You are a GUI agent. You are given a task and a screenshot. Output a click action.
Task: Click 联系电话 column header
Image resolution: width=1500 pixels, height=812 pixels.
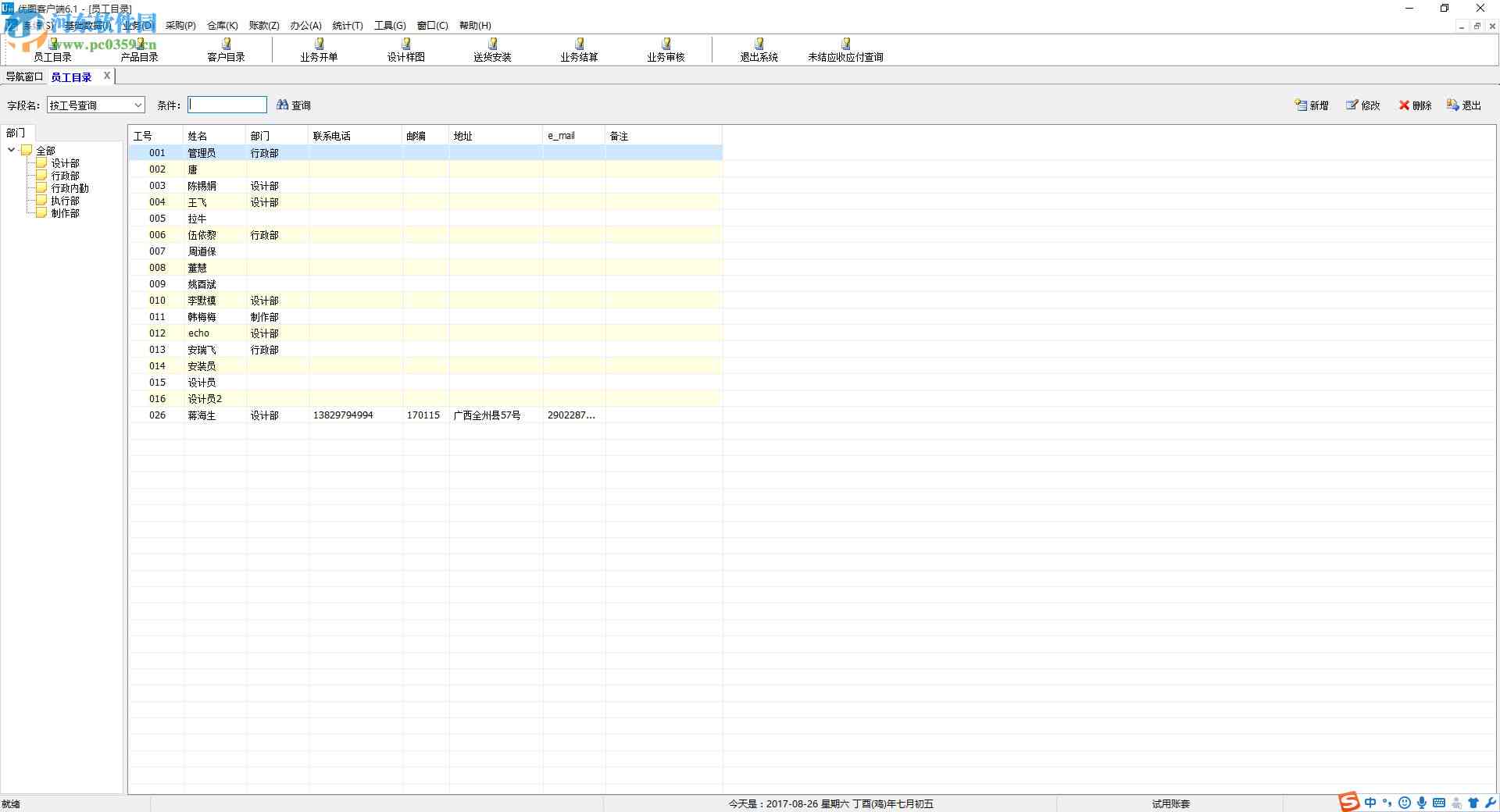[x=355, y=136]
